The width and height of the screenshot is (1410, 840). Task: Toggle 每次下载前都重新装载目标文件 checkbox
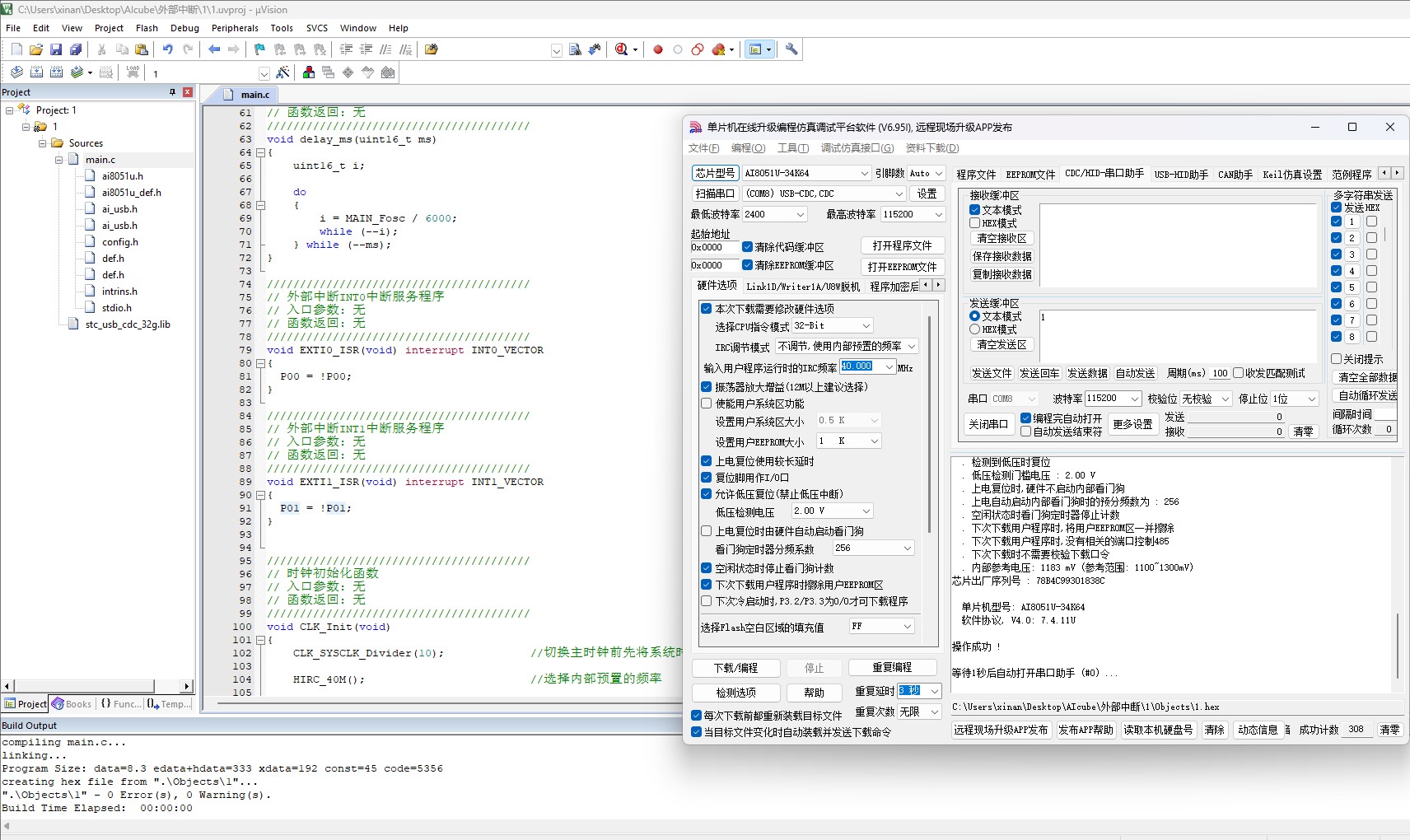[x=696, y=716]
